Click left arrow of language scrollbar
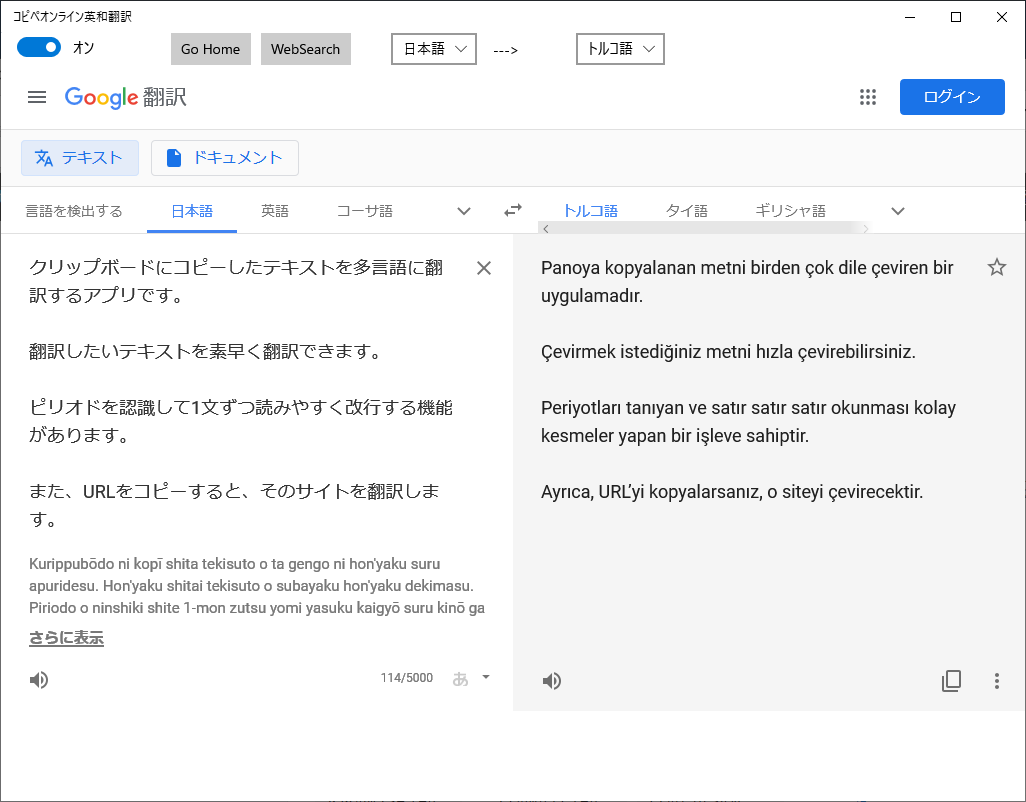Image resolution: width=1026 pixels, height=802 pixels. [x=546, y=228]
